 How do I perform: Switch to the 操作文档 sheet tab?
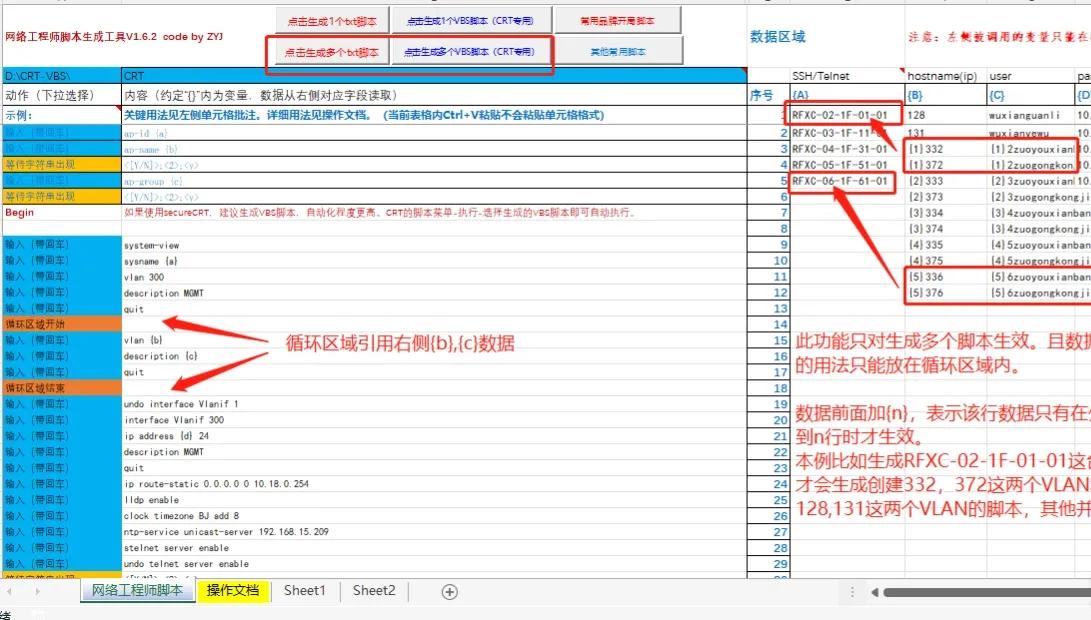(x=231, y=591)
